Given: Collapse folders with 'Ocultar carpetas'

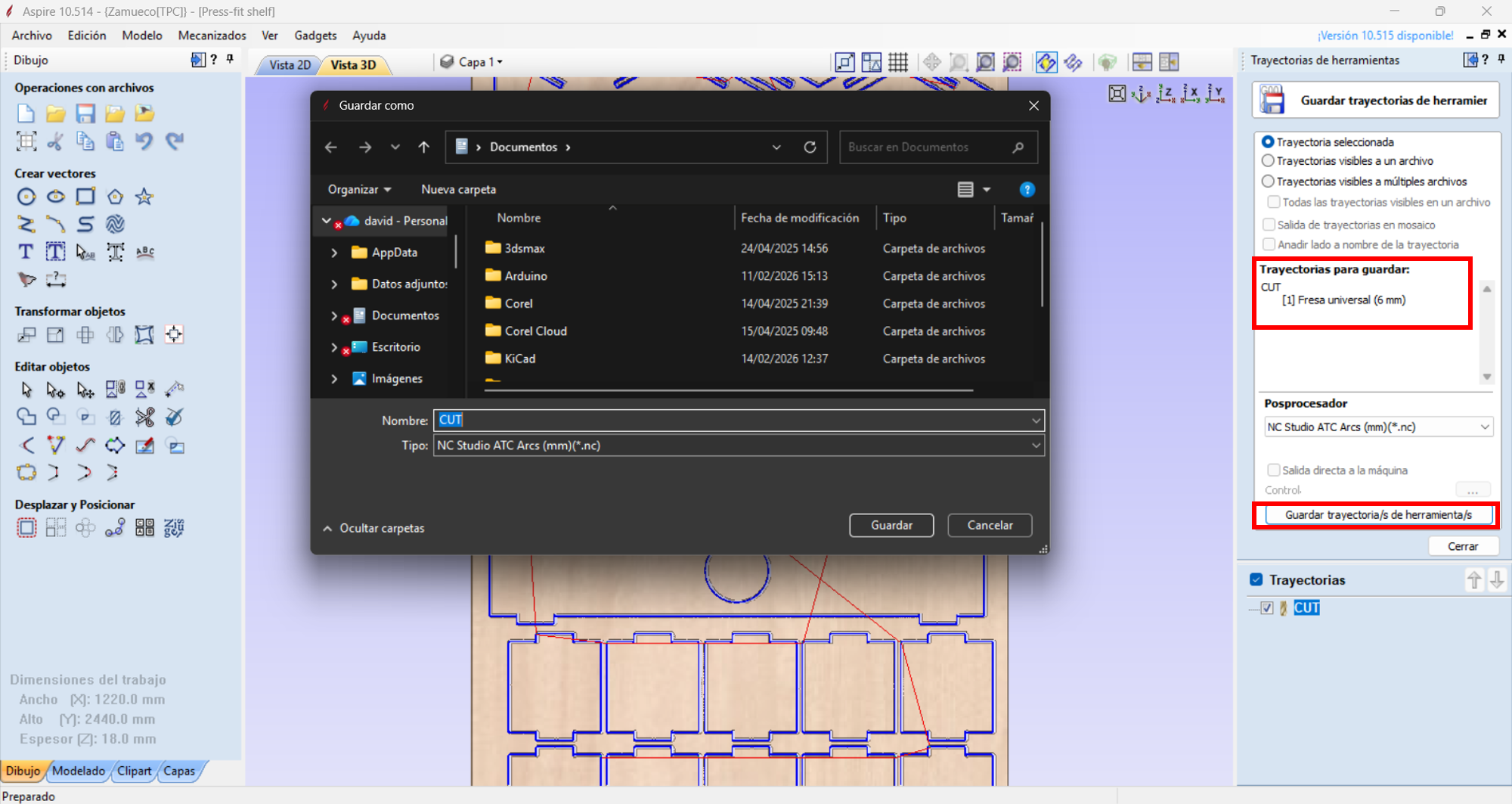Looking at the screenshot, I should click(x=373, y=529).
